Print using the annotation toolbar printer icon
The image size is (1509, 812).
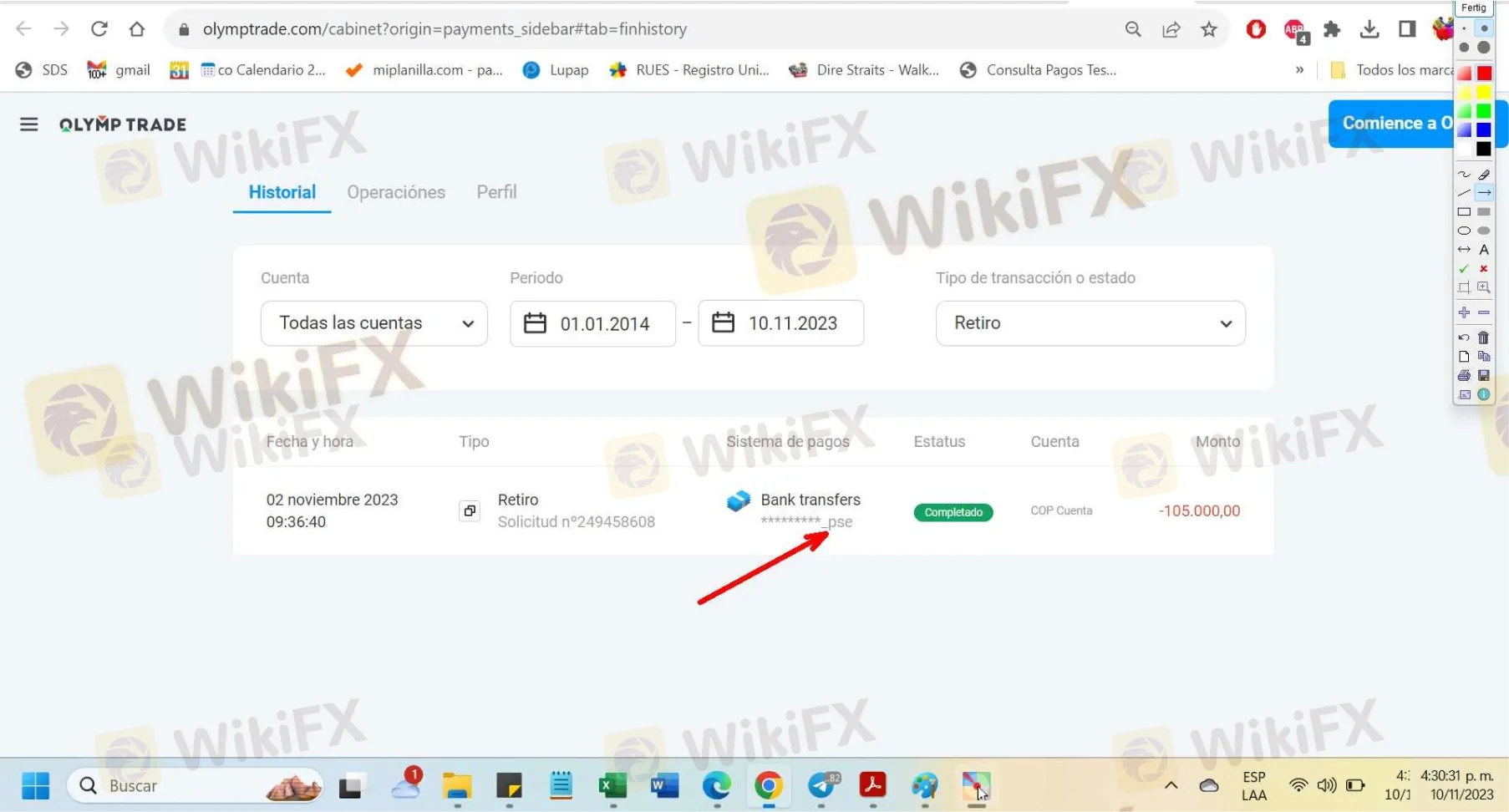click(1464, 375)
